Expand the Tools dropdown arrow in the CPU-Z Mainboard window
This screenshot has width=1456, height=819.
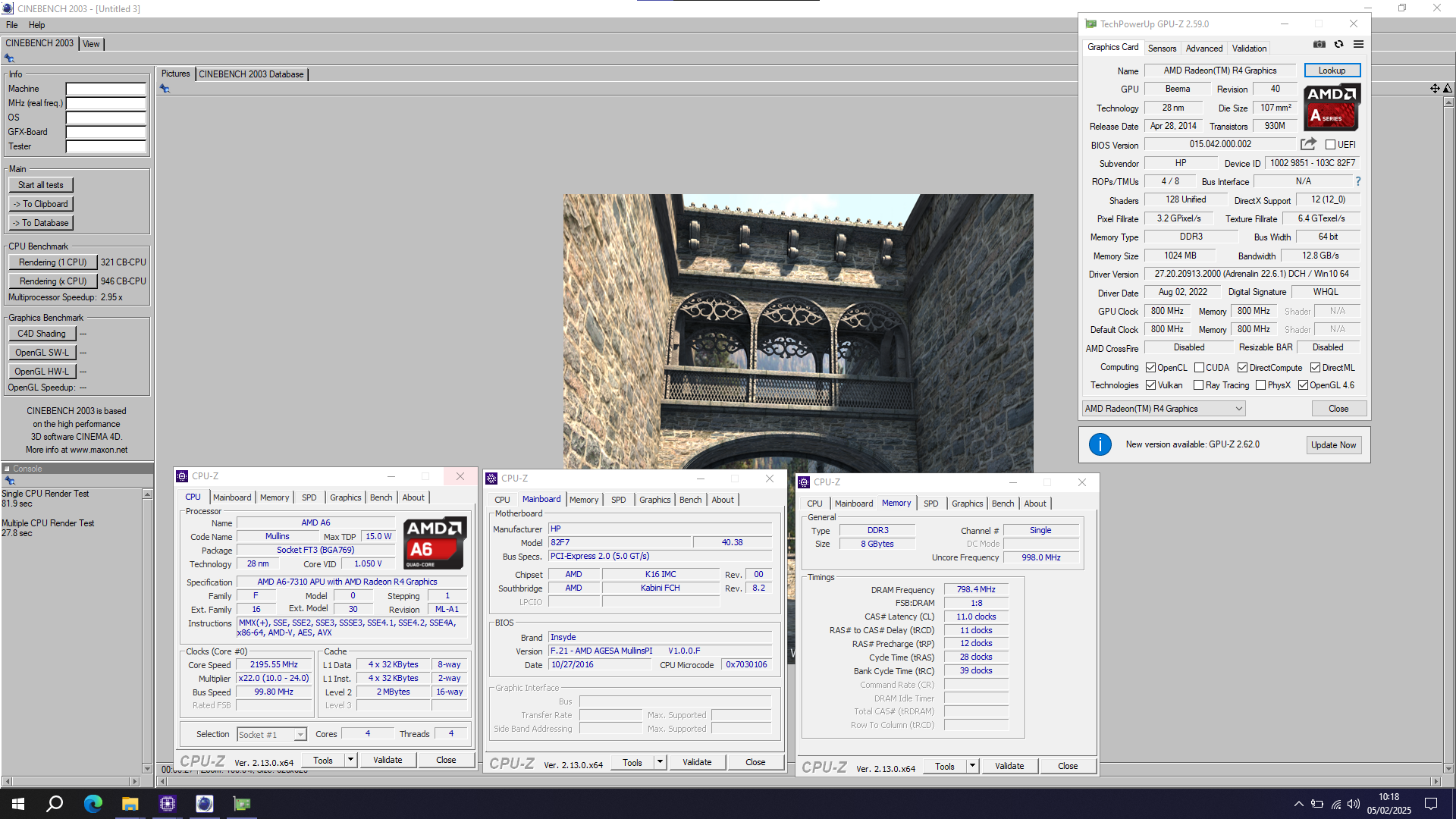(x=660, y=762)
